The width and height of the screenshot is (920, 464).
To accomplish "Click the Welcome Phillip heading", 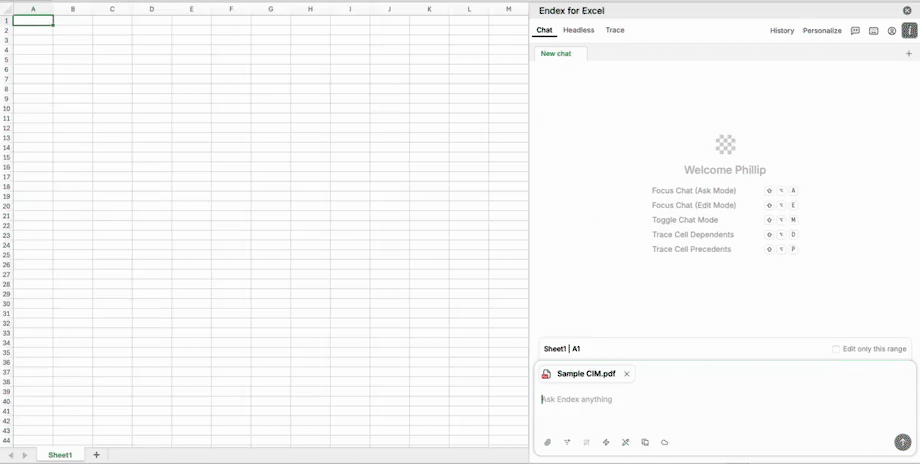I will (x=725, y=170).
